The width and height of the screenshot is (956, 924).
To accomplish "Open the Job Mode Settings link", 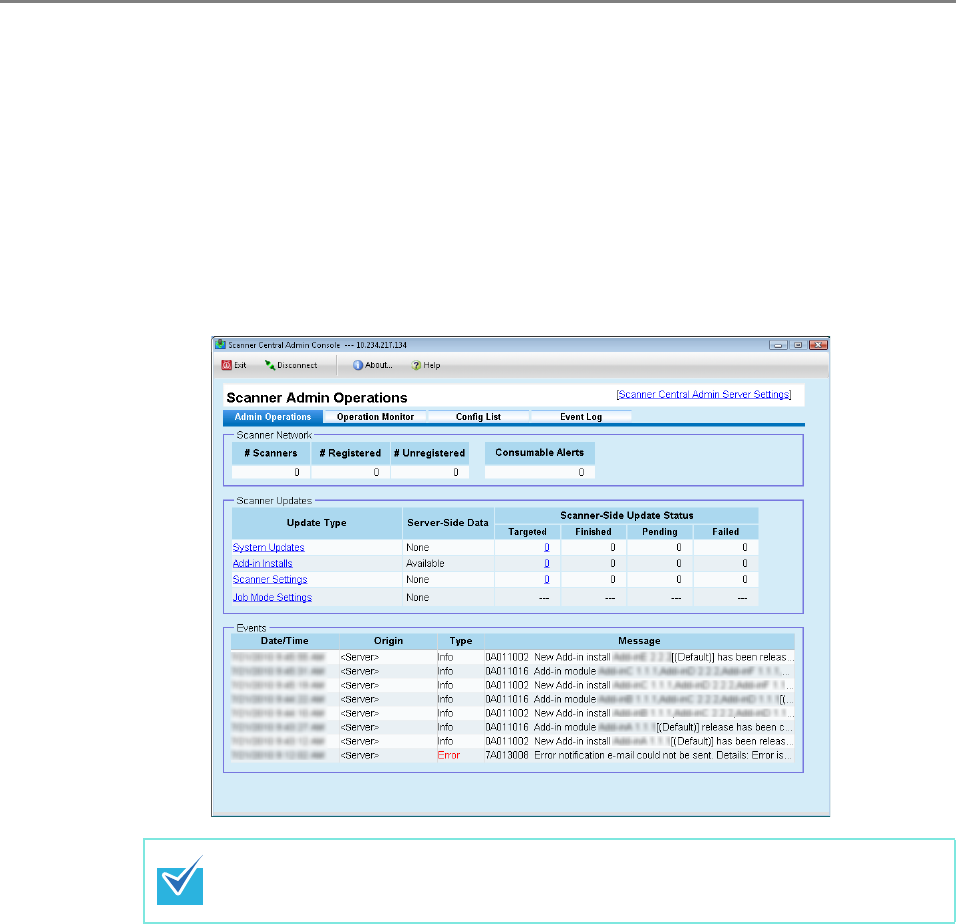I will 272,597.
